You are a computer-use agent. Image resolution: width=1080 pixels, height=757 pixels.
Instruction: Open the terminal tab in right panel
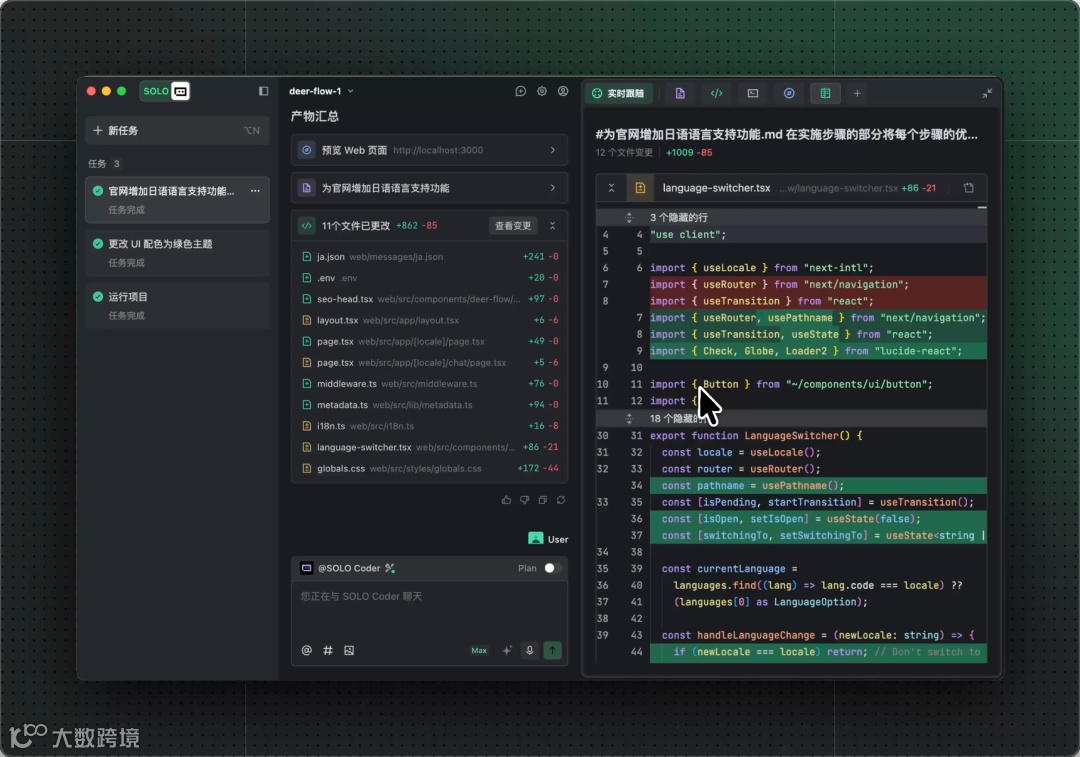pos(753,93)
